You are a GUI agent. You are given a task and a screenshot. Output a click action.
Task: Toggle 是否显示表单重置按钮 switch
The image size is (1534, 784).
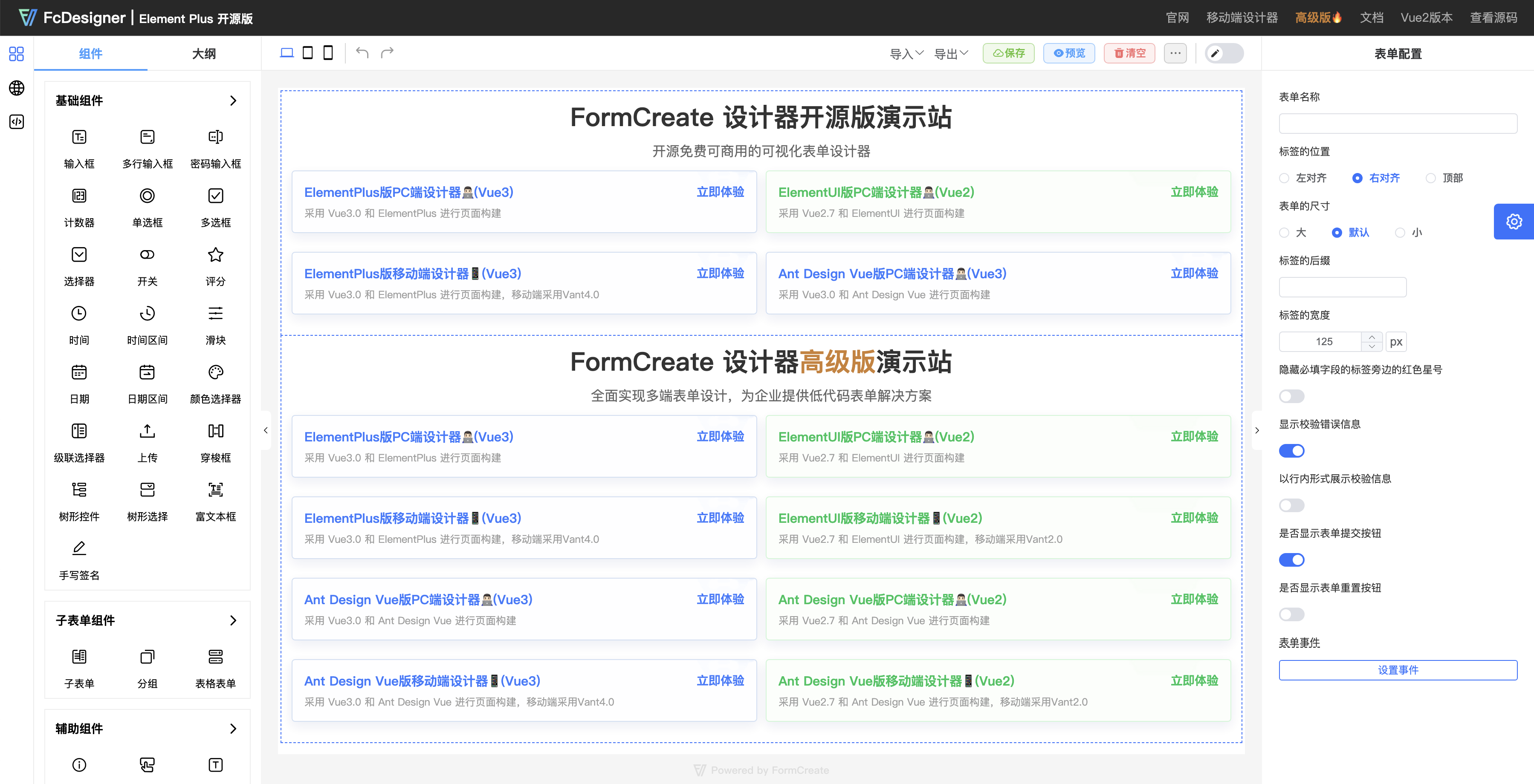pos(1292,614)
